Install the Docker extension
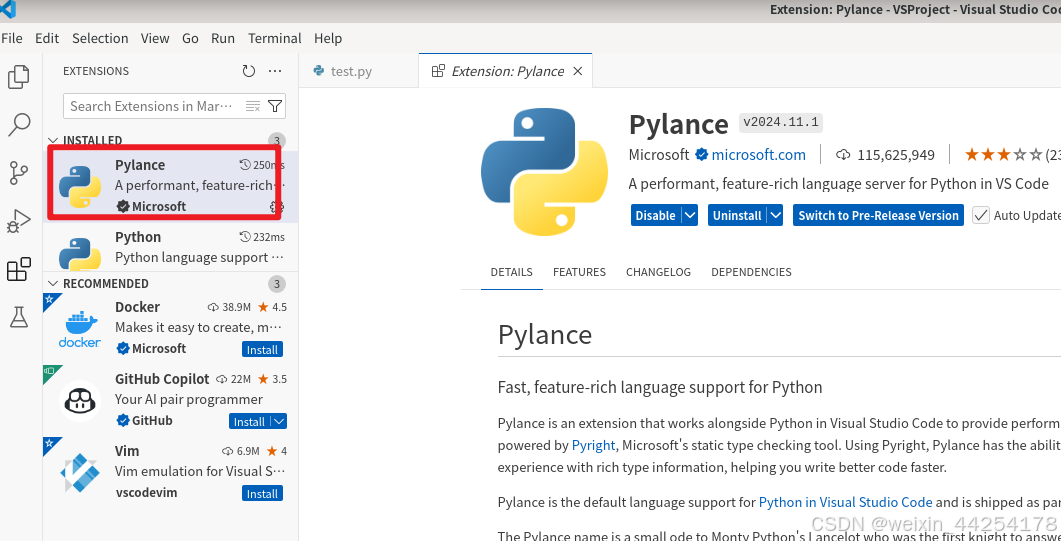The image size is (1061, 541). pos(262,350)
